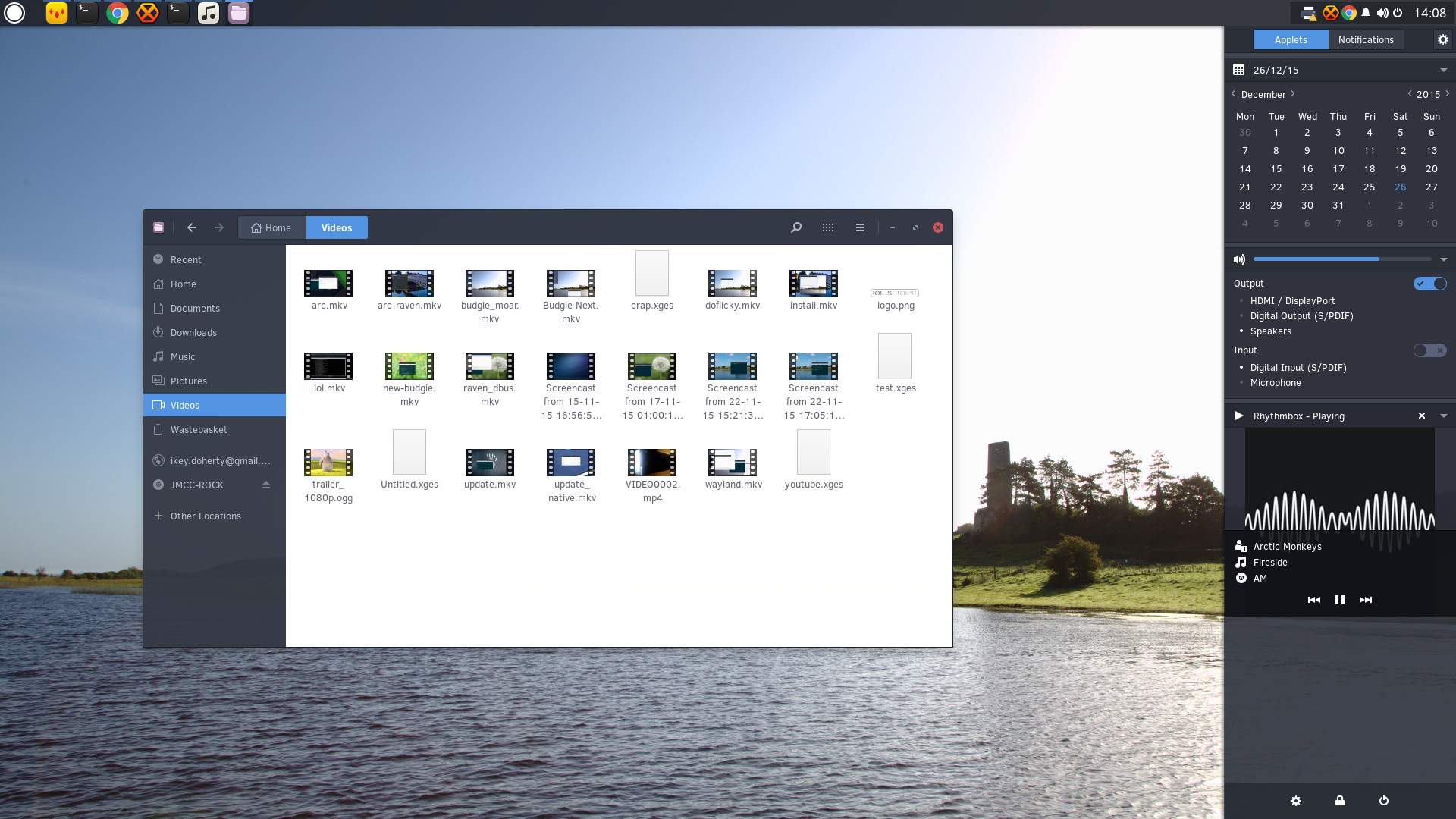The image size is (1456, 819).
Task: Skip to next track in Rhythmbox applet
Action: pyautogui.click(x=1366, y=600)
